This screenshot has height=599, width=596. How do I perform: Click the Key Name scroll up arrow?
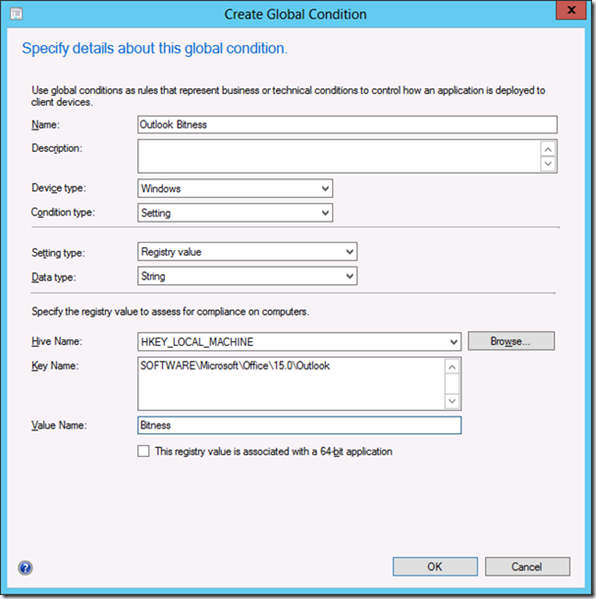pyautogui.click(x=452, y=367)
